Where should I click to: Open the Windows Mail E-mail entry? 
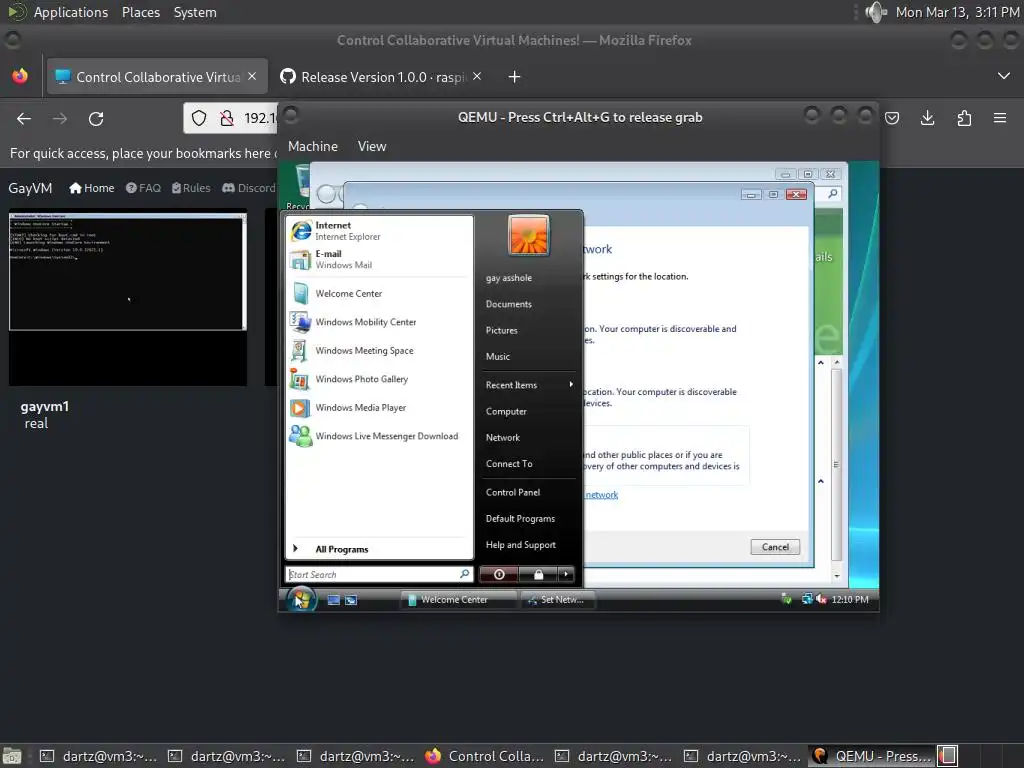pos(379,259)
